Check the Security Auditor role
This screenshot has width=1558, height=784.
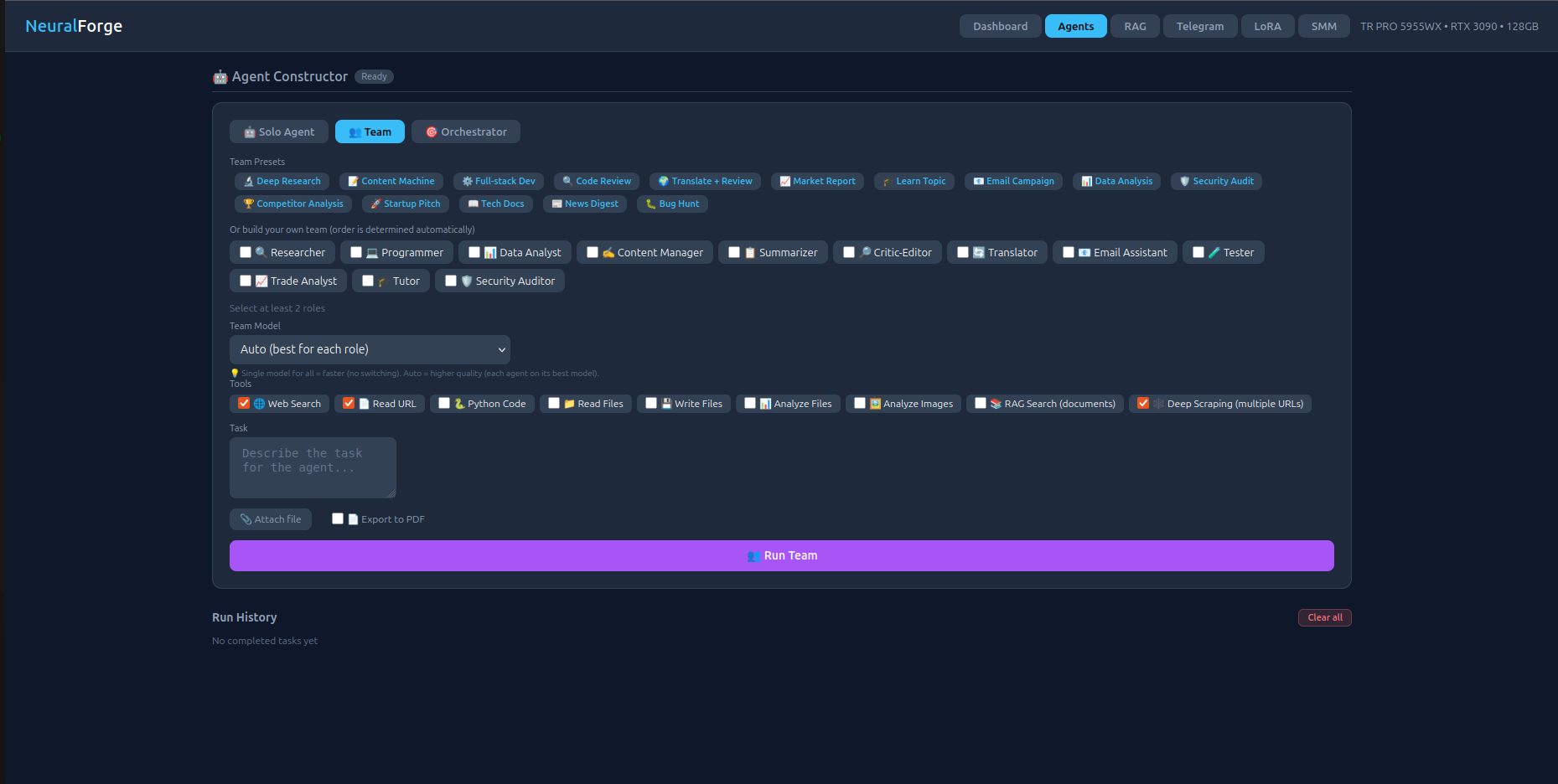451,281
